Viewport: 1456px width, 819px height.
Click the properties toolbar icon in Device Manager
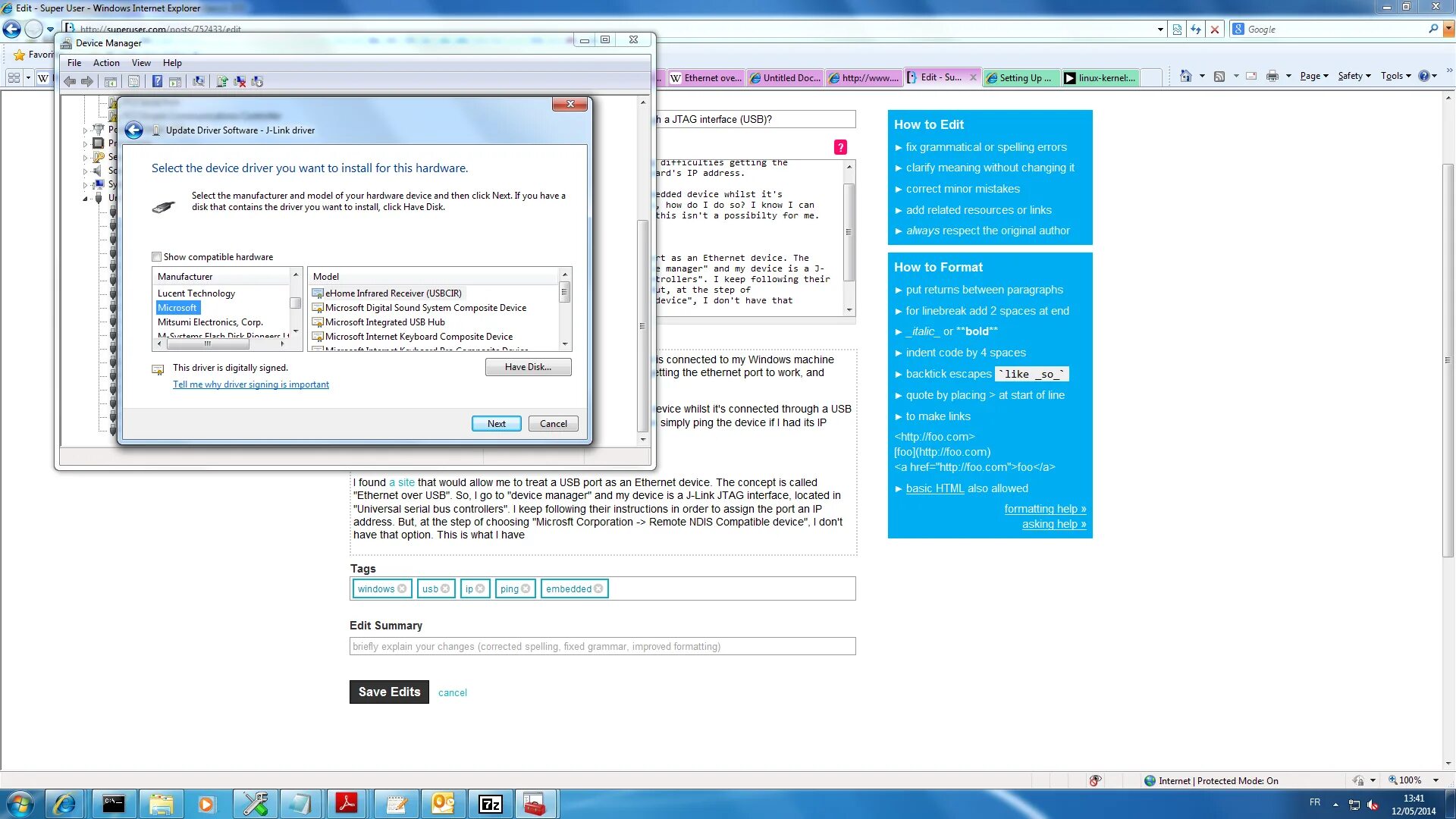[x=134, y=81]
